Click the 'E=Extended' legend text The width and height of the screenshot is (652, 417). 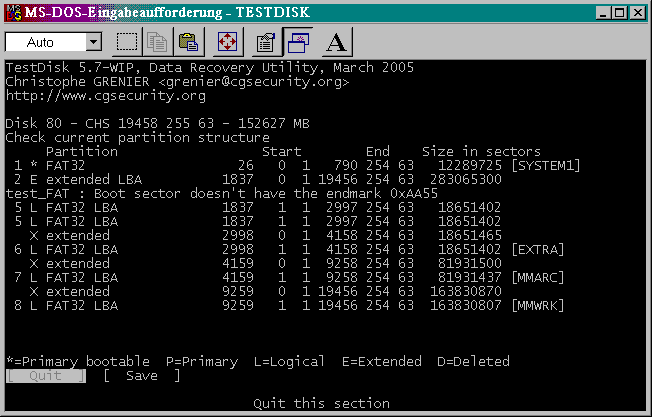point(382,361)
